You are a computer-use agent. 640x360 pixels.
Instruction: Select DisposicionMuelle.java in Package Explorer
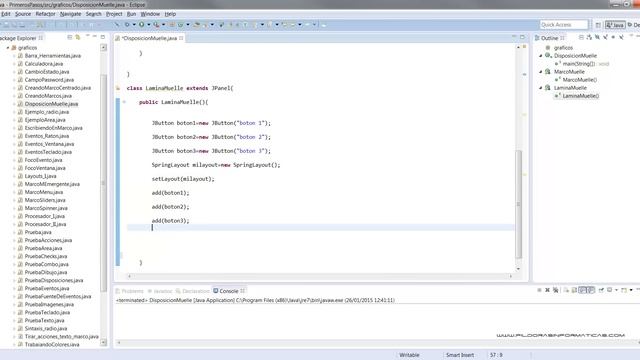tap(51, 104)
